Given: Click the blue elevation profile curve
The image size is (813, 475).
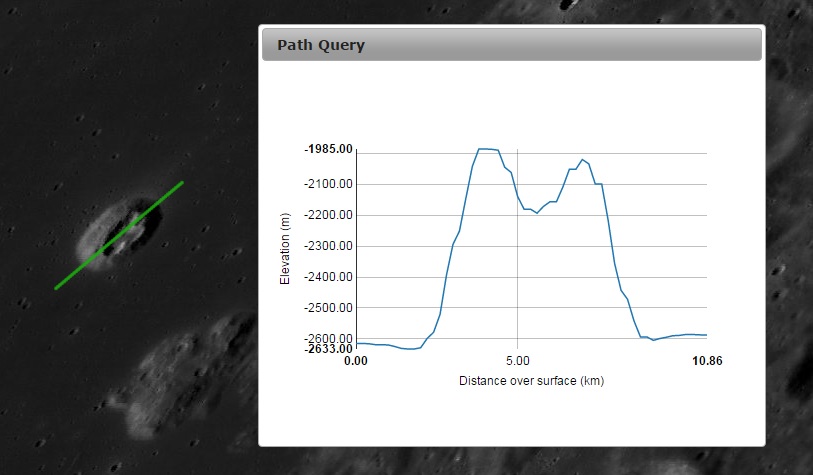Looking at the screenshot, I should 531,249.
